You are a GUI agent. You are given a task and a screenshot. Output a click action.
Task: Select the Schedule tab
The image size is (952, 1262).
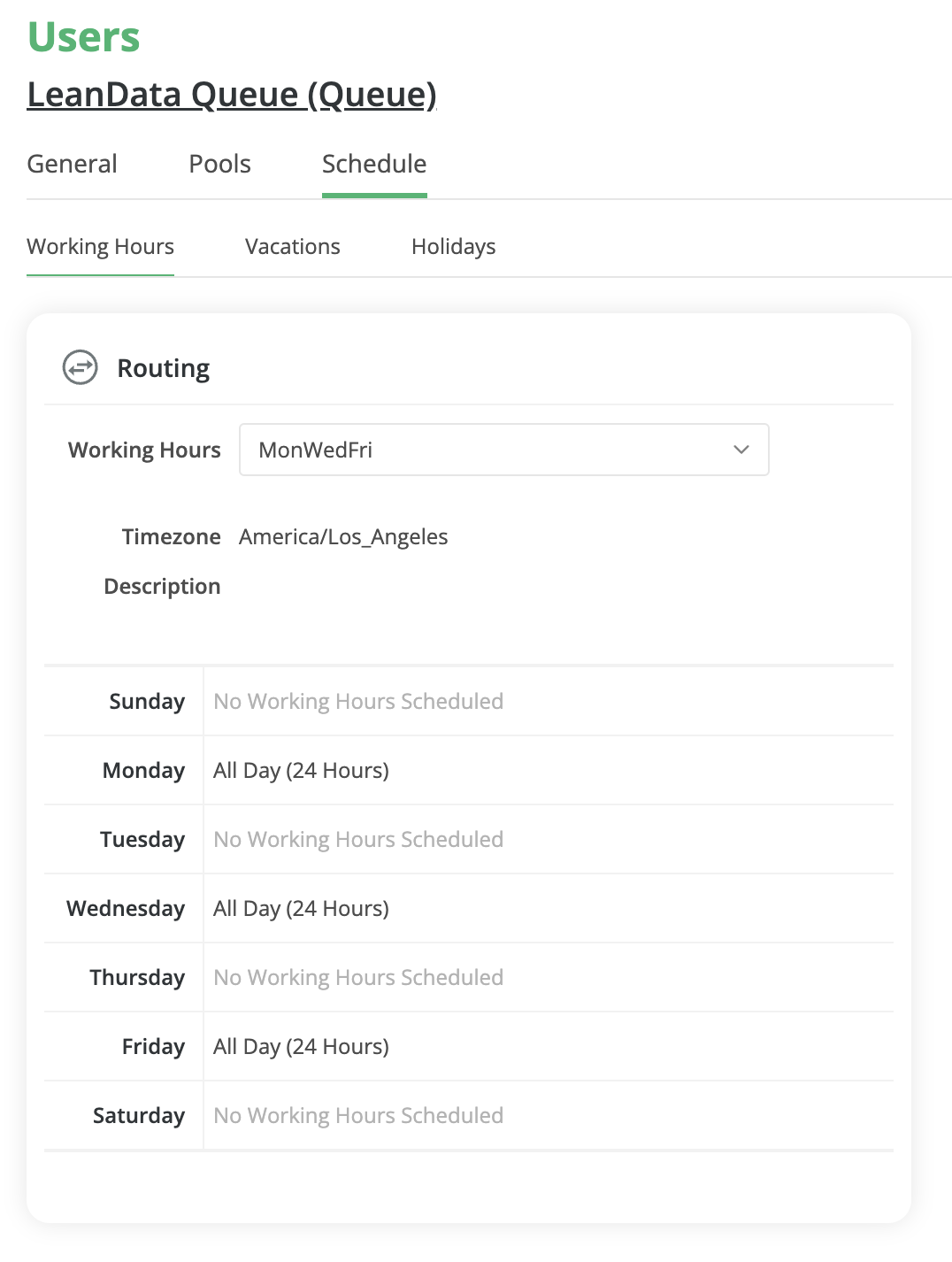[x=373, y=164]
